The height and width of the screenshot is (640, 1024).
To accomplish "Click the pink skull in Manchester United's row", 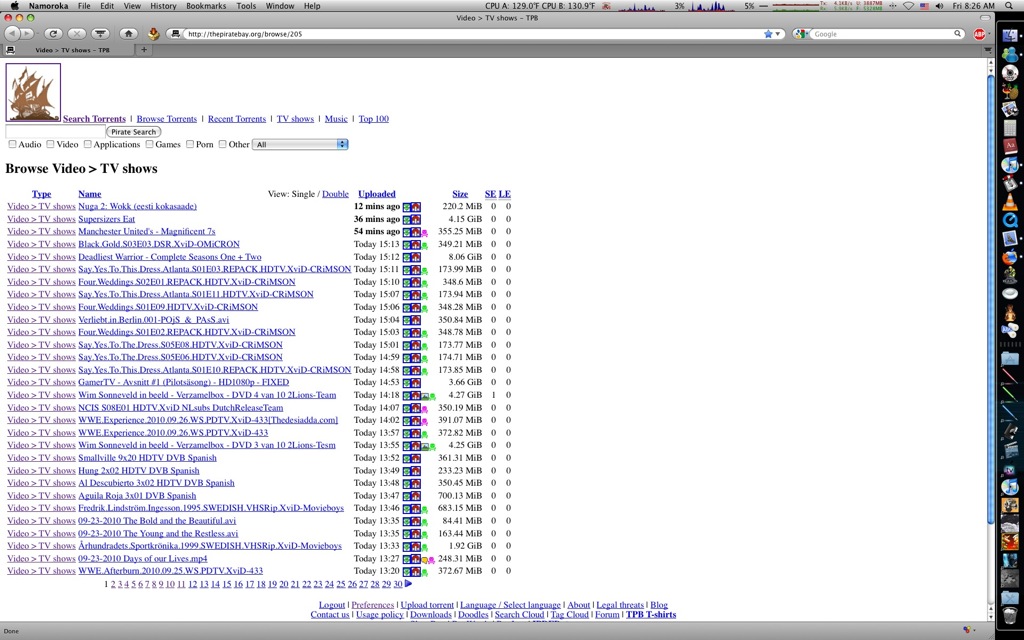I will pyautogui.click(x=424, y=233).
